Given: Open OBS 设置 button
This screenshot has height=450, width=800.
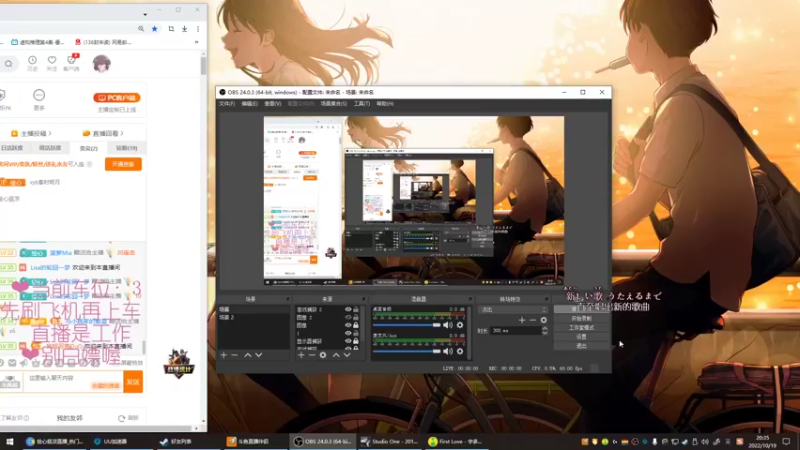Looking at the screenshot, I should [581, 337].
